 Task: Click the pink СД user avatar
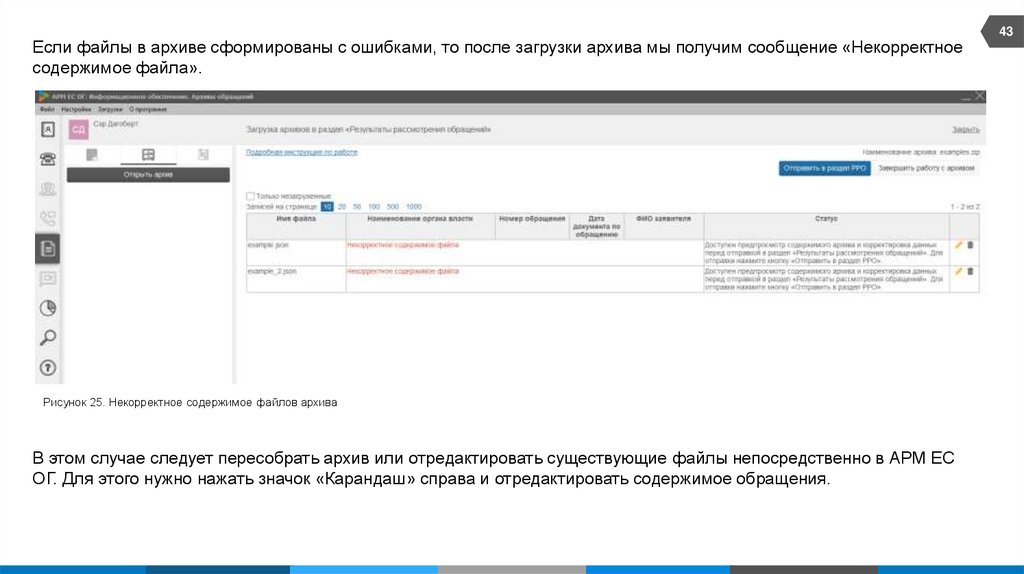78,129
